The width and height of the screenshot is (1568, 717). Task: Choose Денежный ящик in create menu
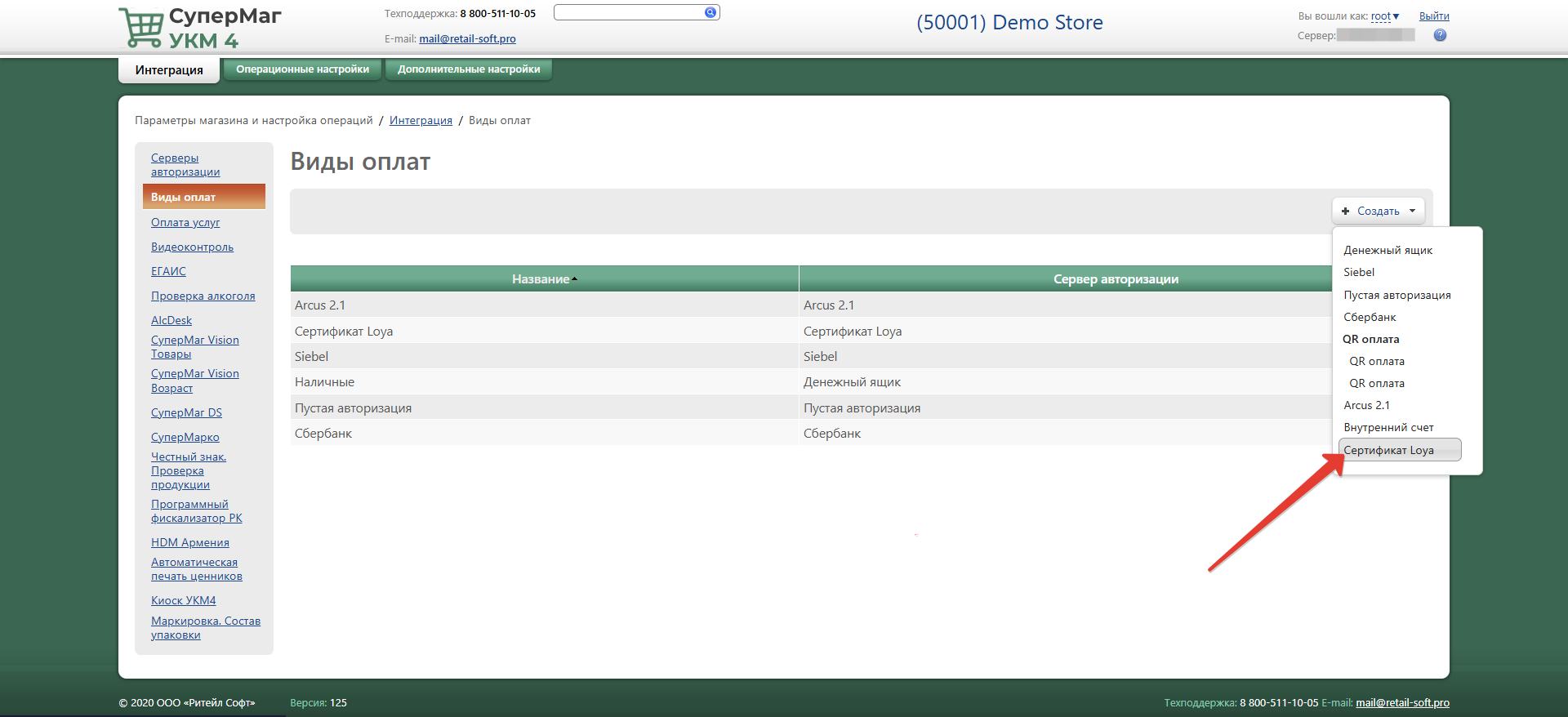coord(1388,250)
